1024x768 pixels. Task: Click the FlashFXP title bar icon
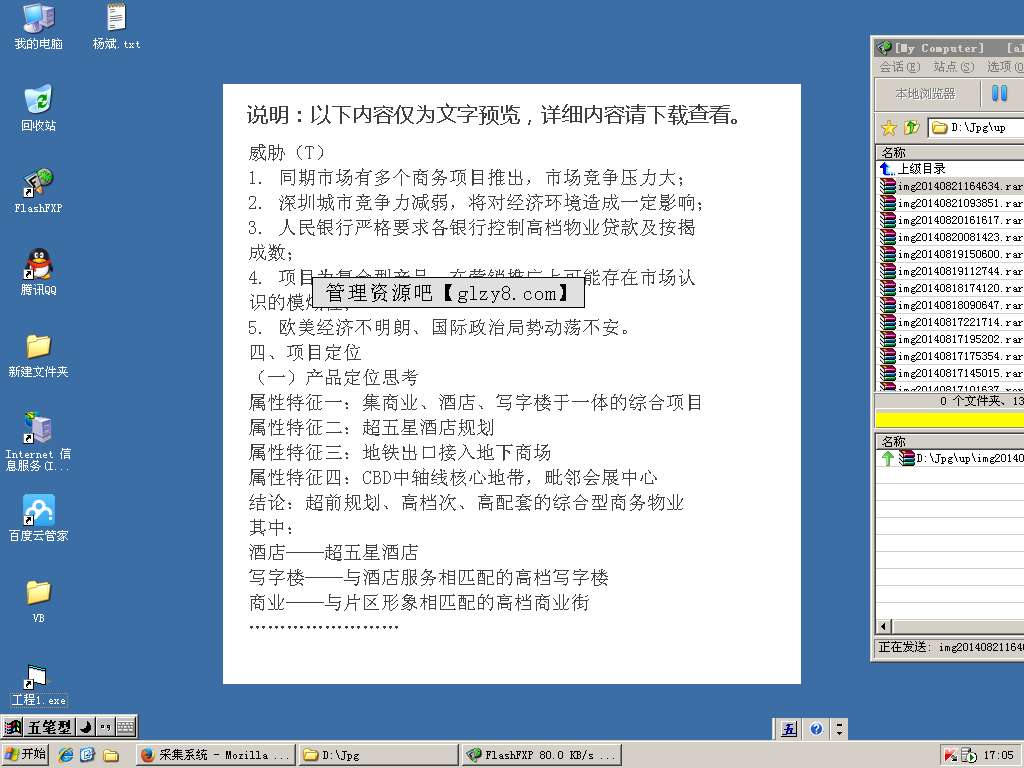885,48
